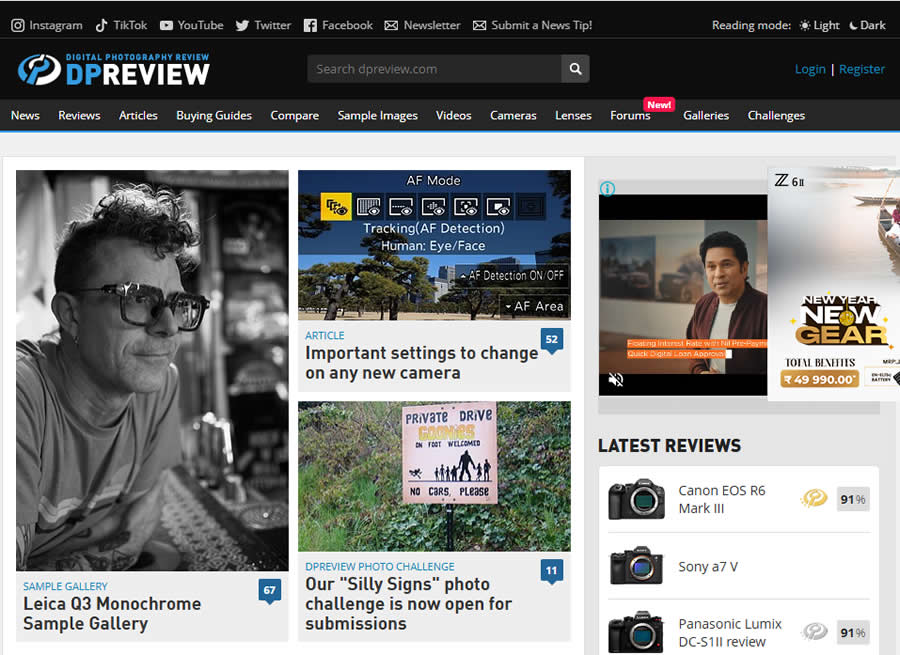900x655 pixels.
Task: Select the Cameras navigation item
Action: pyautogui.click(x=513, y=115)
